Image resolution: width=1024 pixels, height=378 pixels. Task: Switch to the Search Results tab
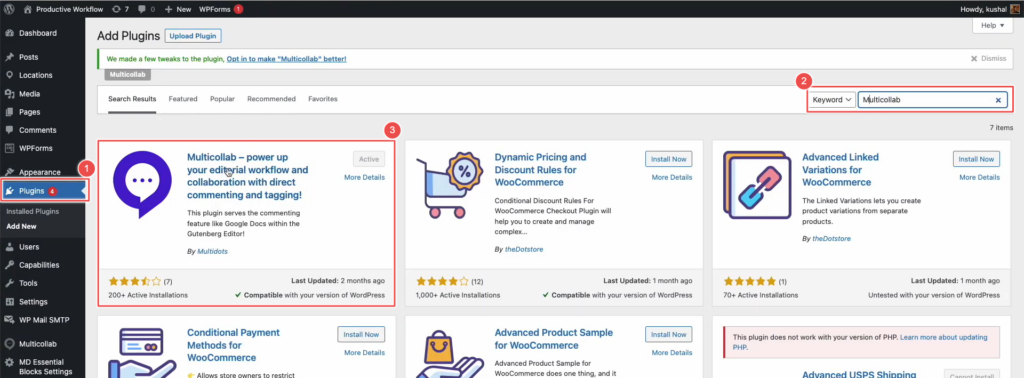point(132,99)
